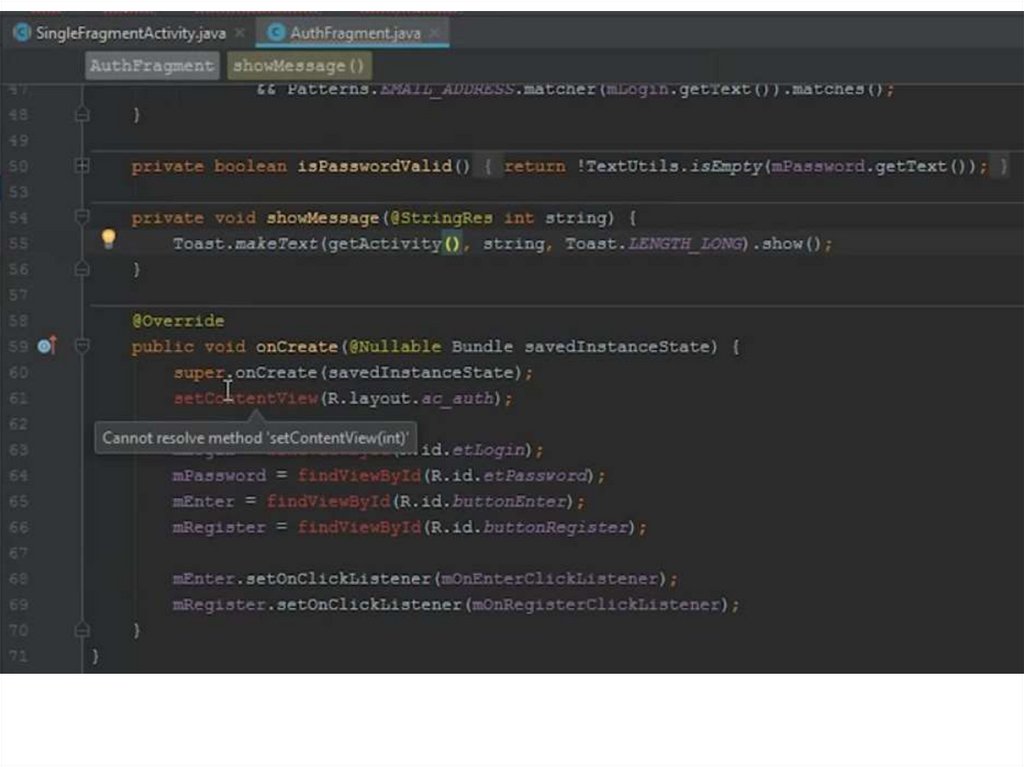Screen dimensions: 1024x767
Task: Click the AuthFragment breadcrumb
Action: click(151, 66)
